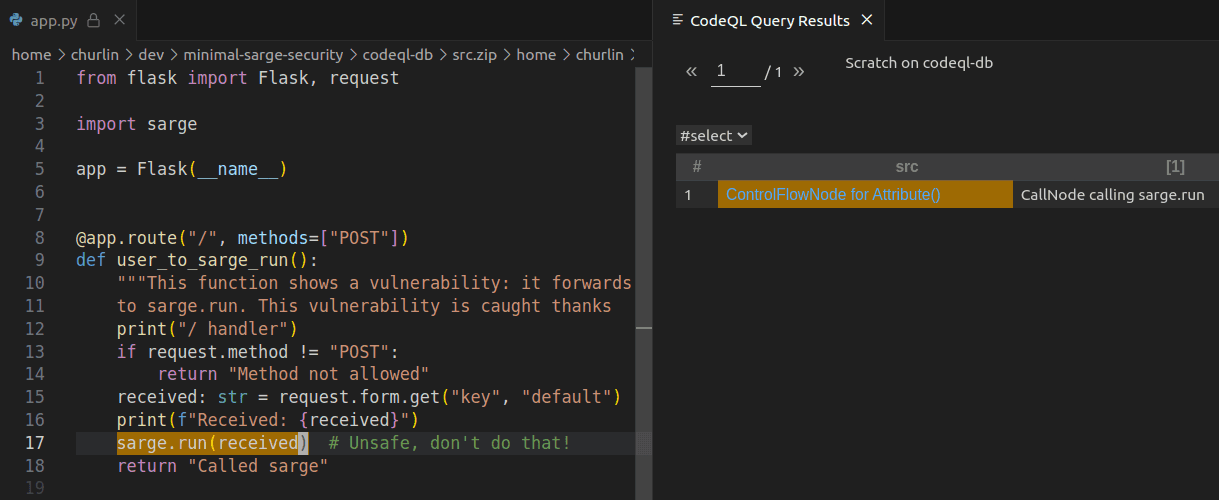The height and width of the screenshot is (500, 1219).
Task: Click the read-only lock icon on app.py tab
Action: point(94,20)
